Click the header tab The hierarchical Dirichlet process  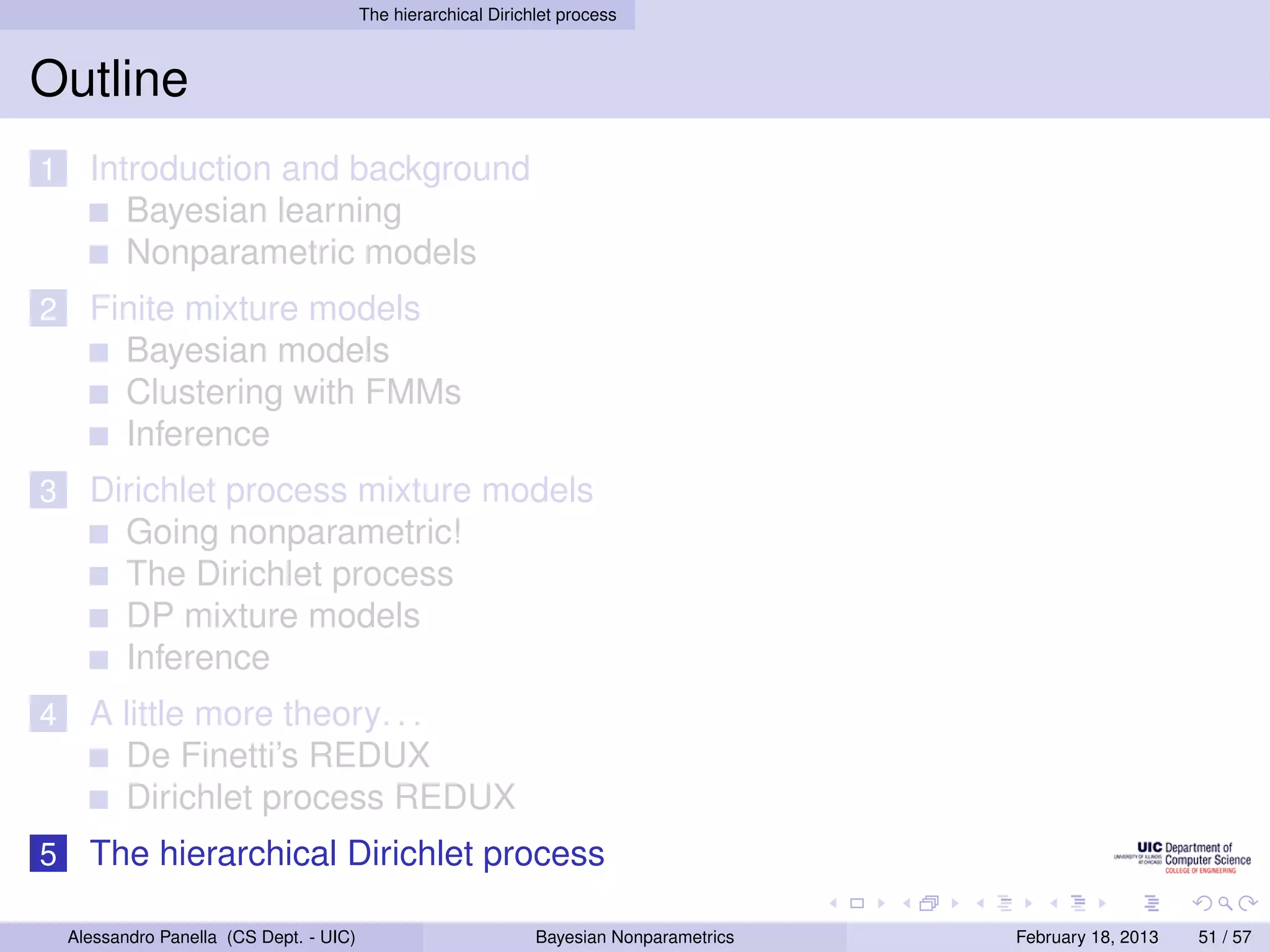(x=487, y=15)
